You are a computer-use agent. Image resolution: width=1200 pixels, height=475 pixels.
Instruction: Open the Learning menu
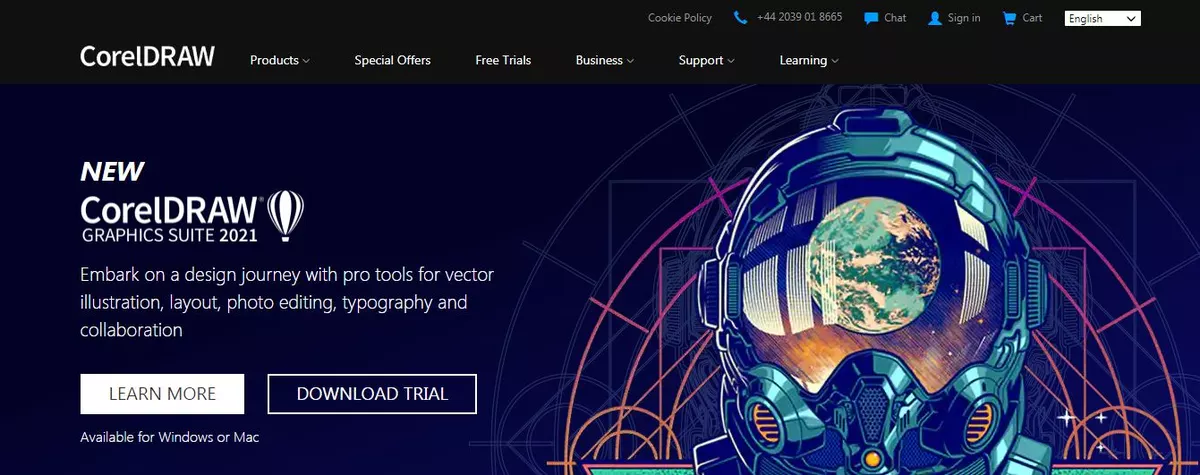[x=809, y=60]
